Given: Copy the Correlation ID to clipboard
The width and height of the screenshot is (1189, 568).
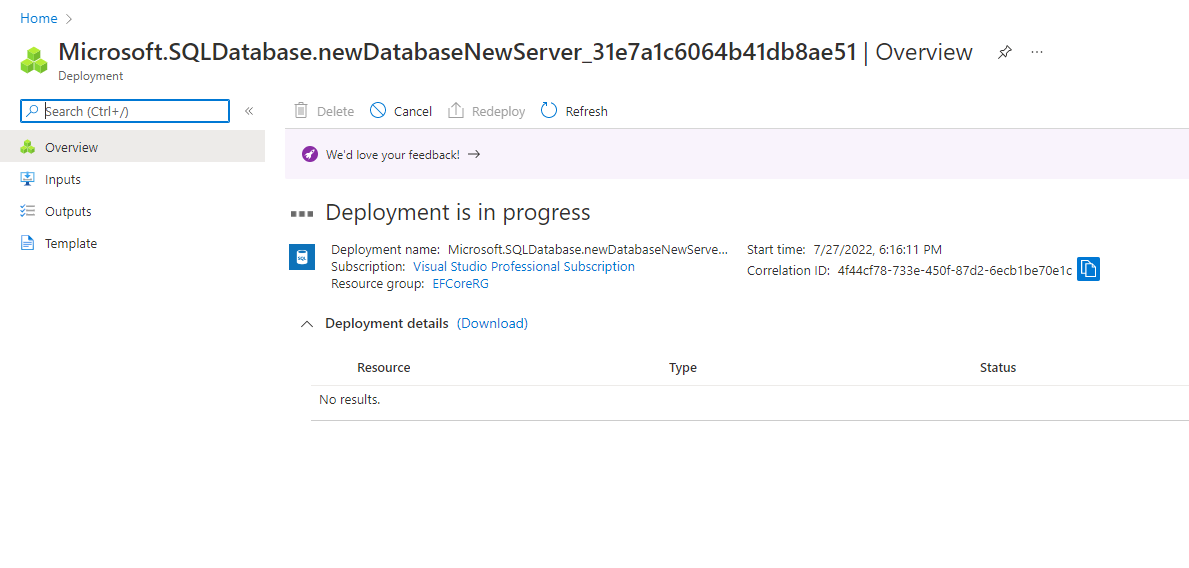Looking at the screenshot, I should 1088,270.
